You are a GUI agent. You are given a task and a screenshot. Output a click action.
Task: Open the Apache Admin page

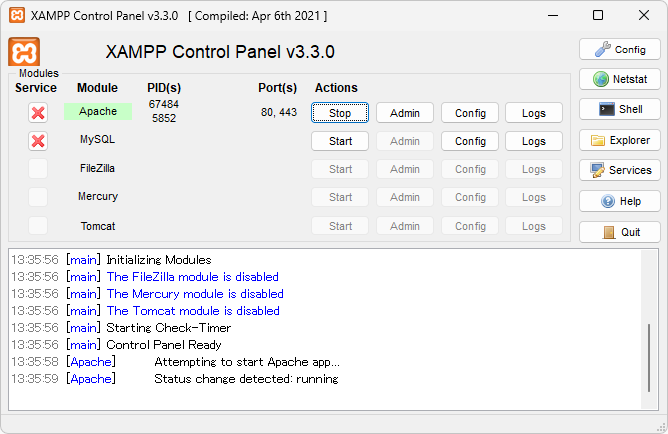(x=405, y=113)
